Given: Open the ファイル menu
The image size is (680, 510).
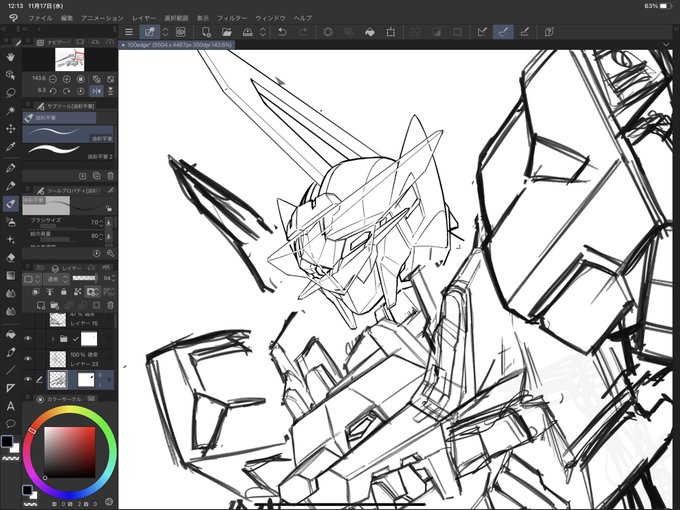Looking at the screenshot, I should (x=40, y=18).
